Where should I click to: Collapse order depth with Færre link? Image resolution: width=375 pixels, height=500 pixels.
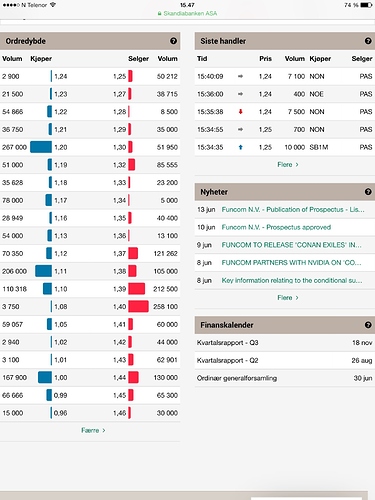[93, 430]
